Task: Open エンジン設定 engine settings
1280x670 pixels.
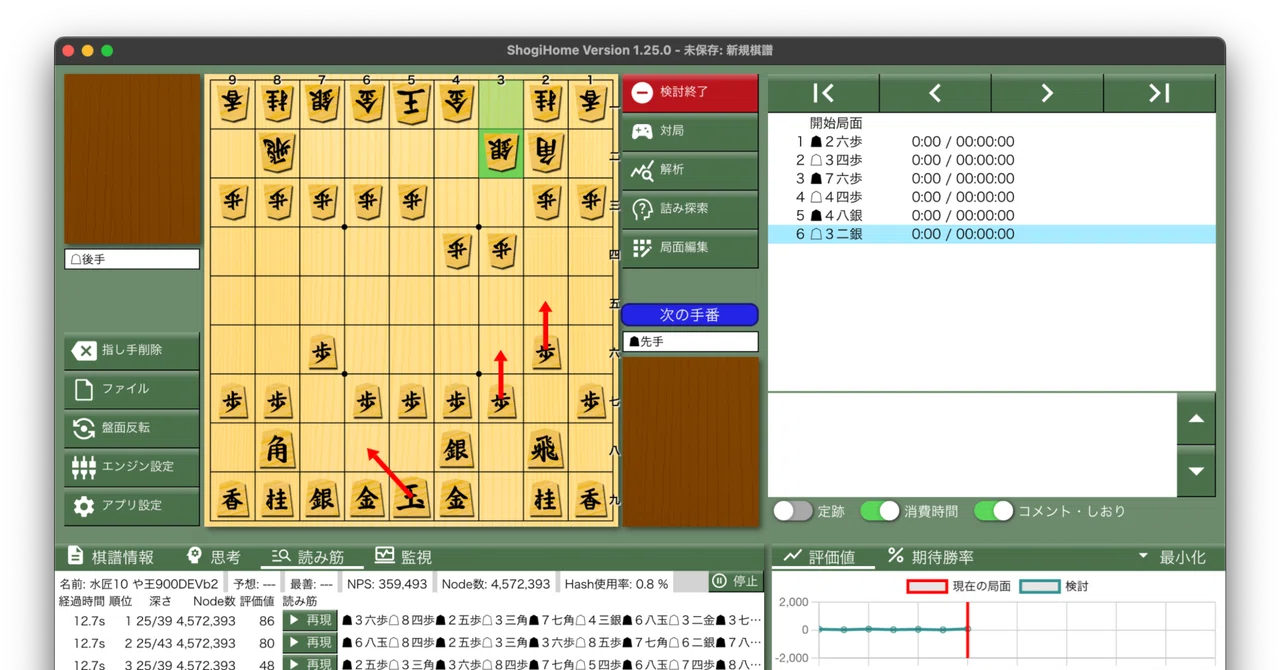Action: point(132,467)
